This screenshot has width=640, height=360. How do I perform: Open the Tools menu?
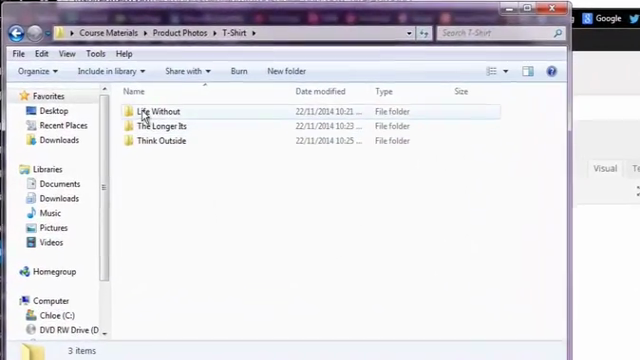96,54
